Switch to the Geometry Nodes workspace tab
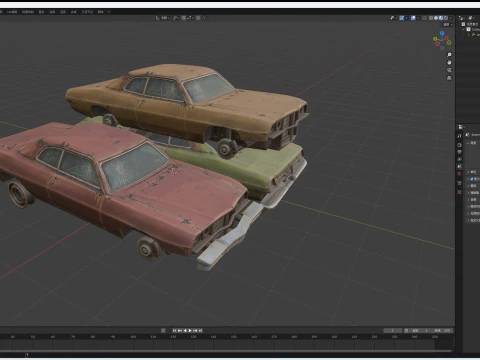The image size is (480, 360). click(x=87, y=12)
